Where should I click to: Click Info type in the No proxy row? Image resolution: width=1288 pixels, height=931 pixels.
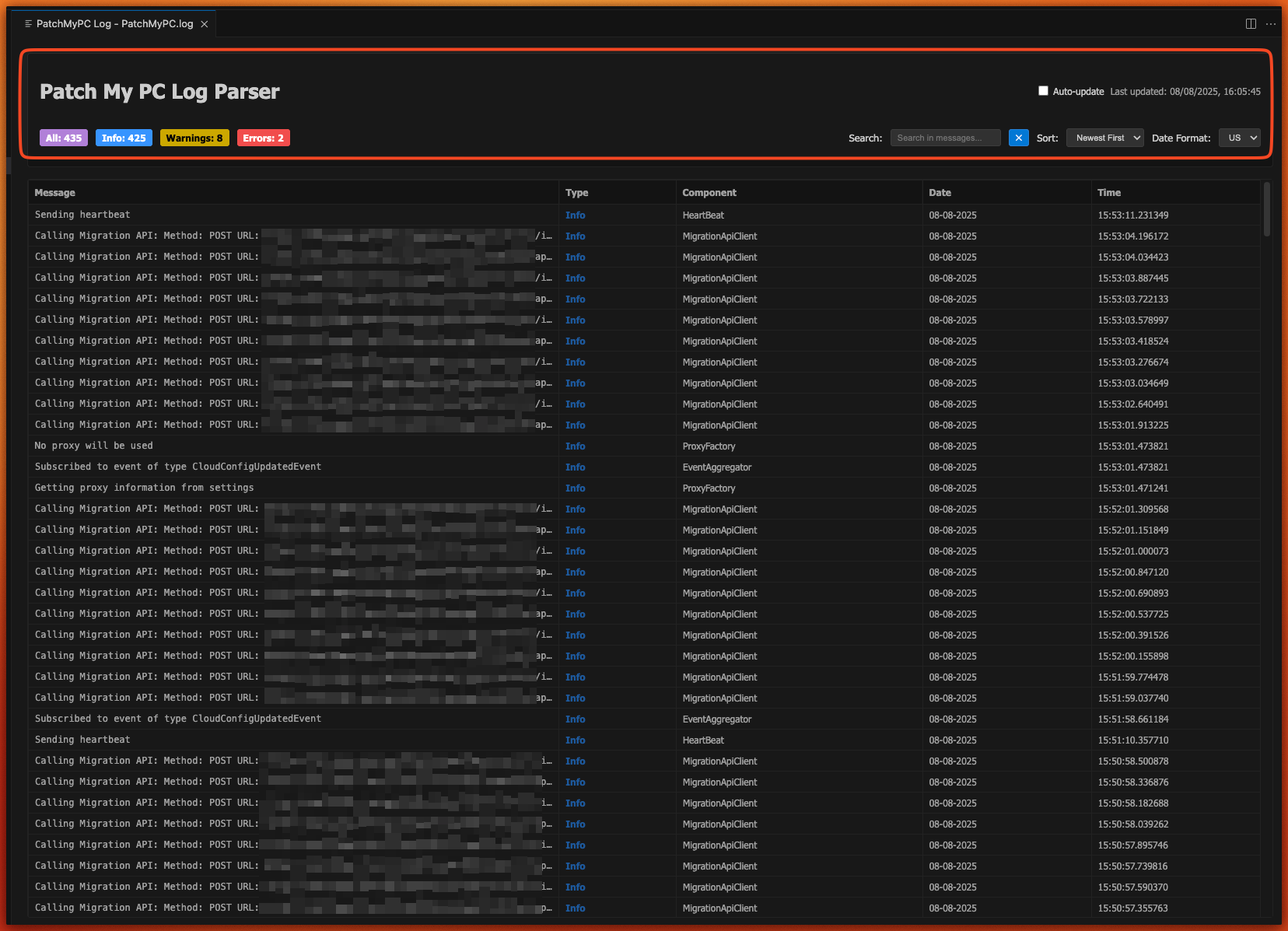click(x=576, y=446)
